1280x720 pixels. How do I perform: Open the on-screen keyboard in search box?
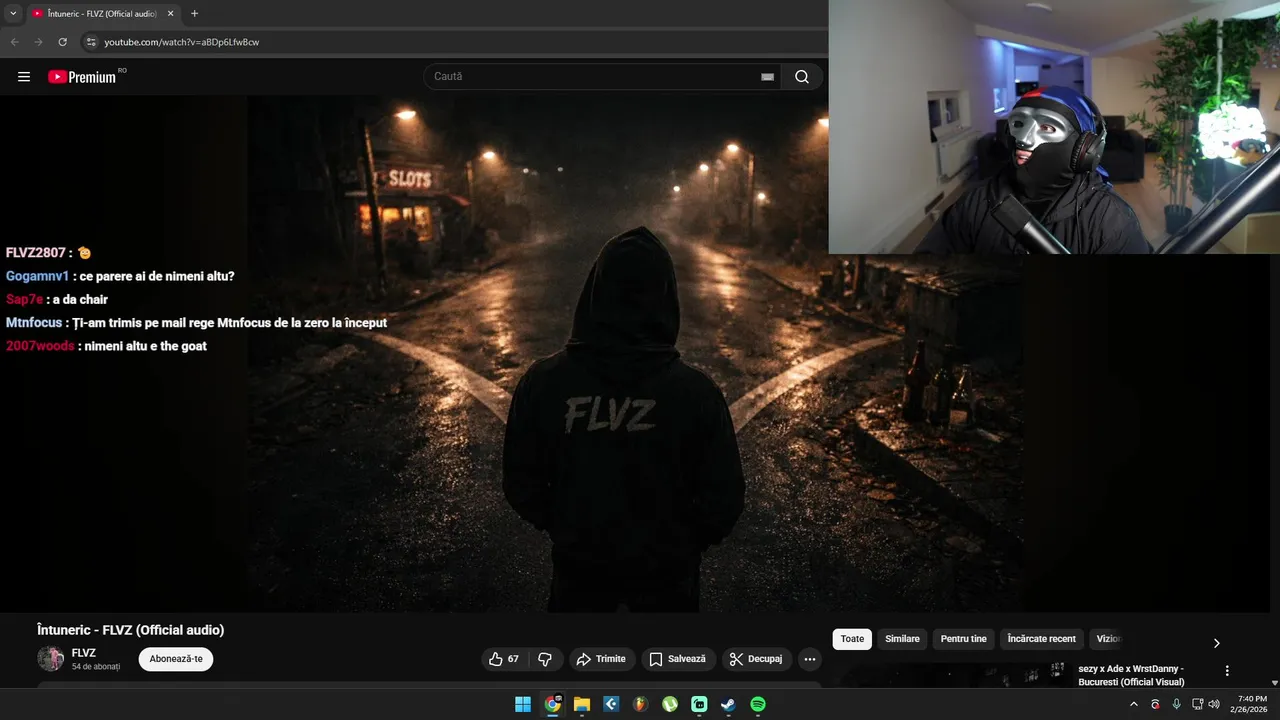pos(768,77)
